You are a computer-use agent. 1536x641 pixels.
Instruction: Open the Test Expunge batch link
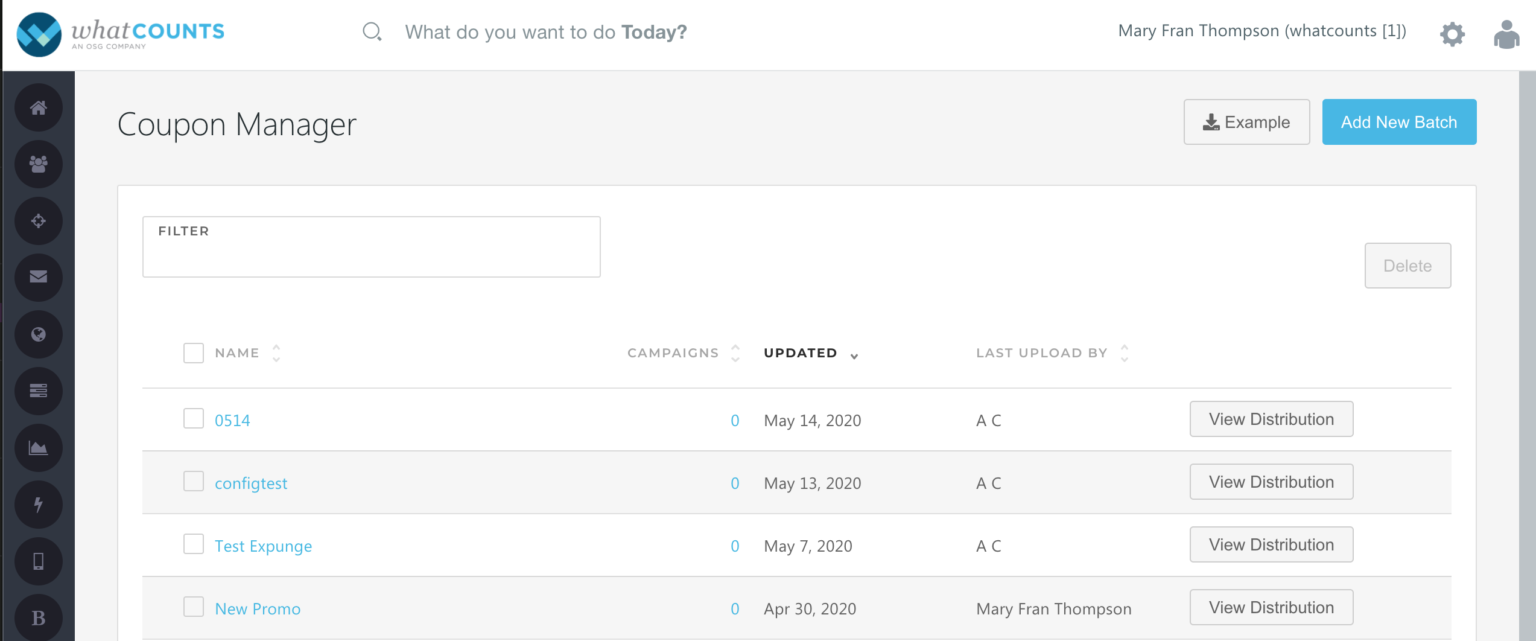pos(263,546)
